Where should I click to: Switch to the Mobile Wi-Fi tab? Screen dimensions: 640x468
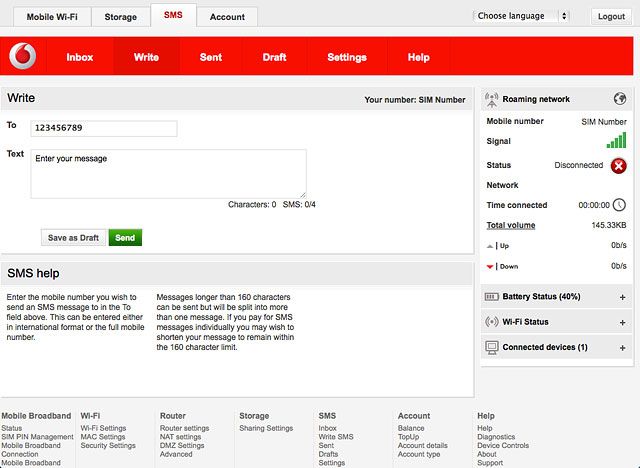tap(52, 17)
